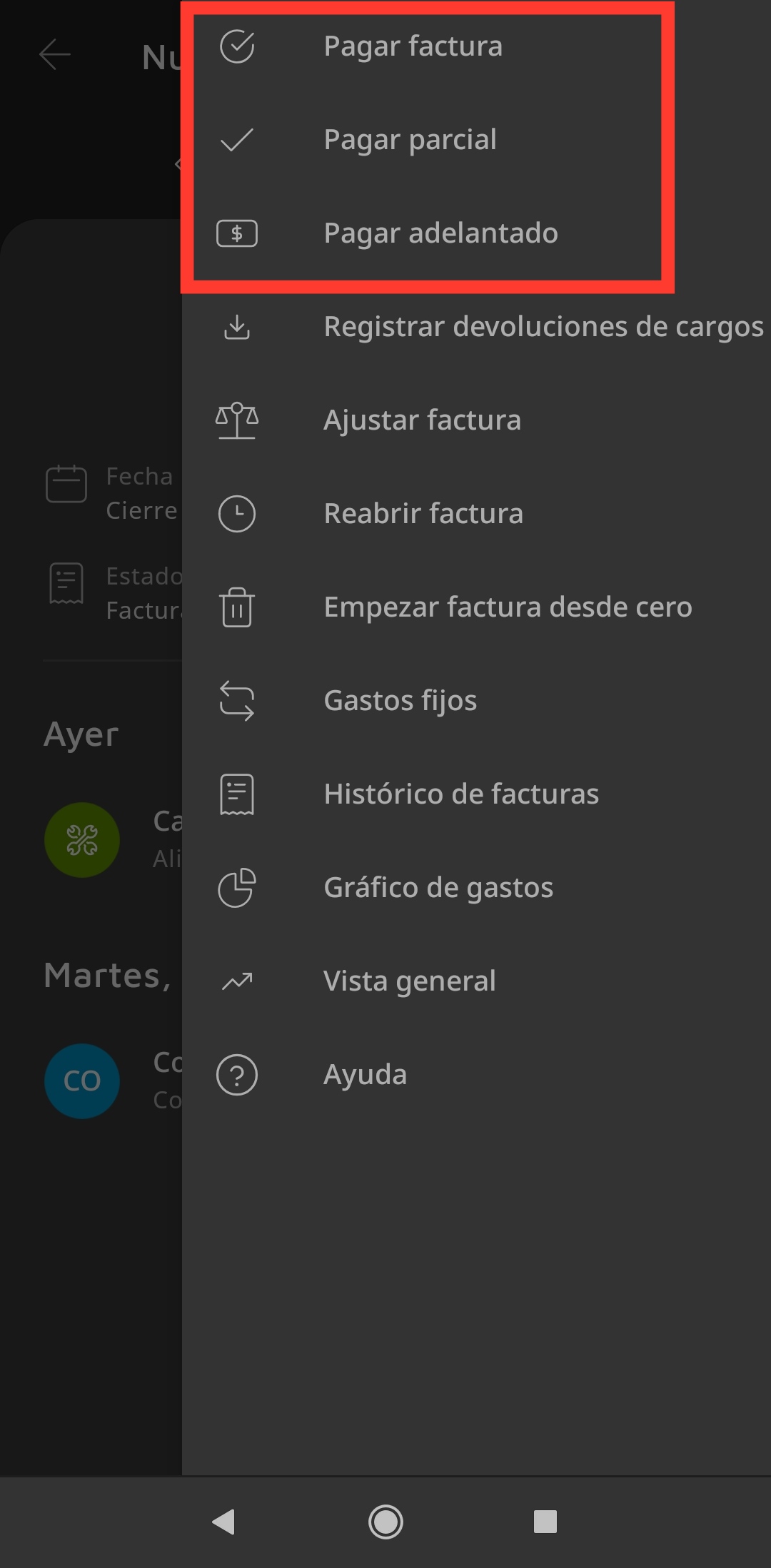Click the dollar bill icon for Pagar adelantado
Viewport: 771px width, 1568px height.
(x=237, y=233)
